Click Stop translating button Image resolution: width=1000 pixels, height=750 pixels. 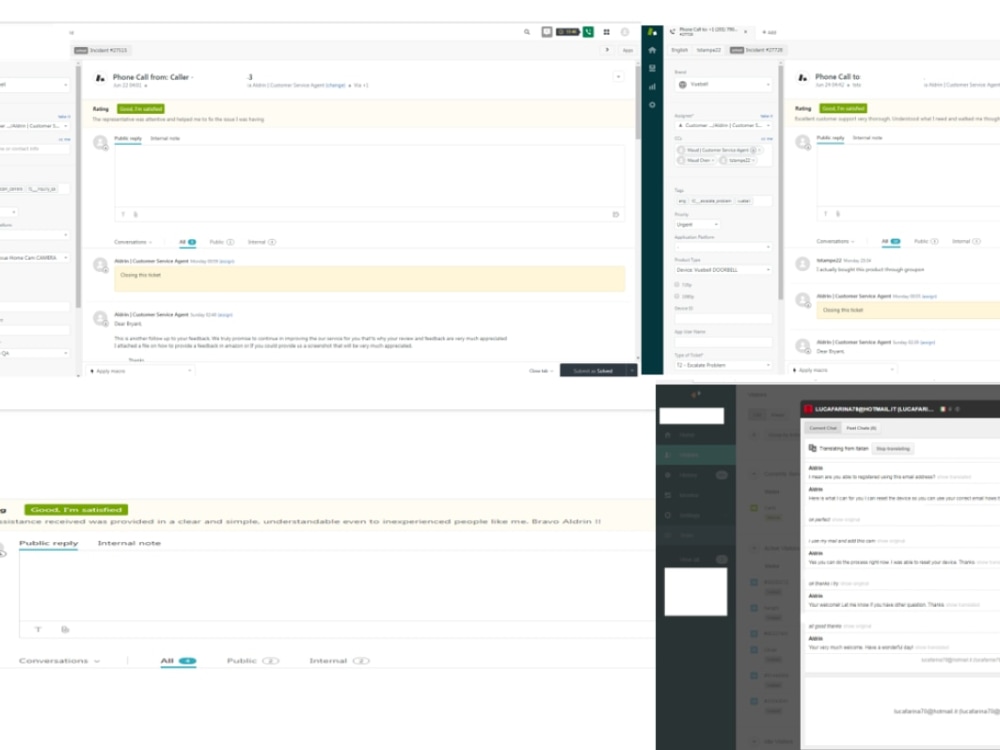893,448
